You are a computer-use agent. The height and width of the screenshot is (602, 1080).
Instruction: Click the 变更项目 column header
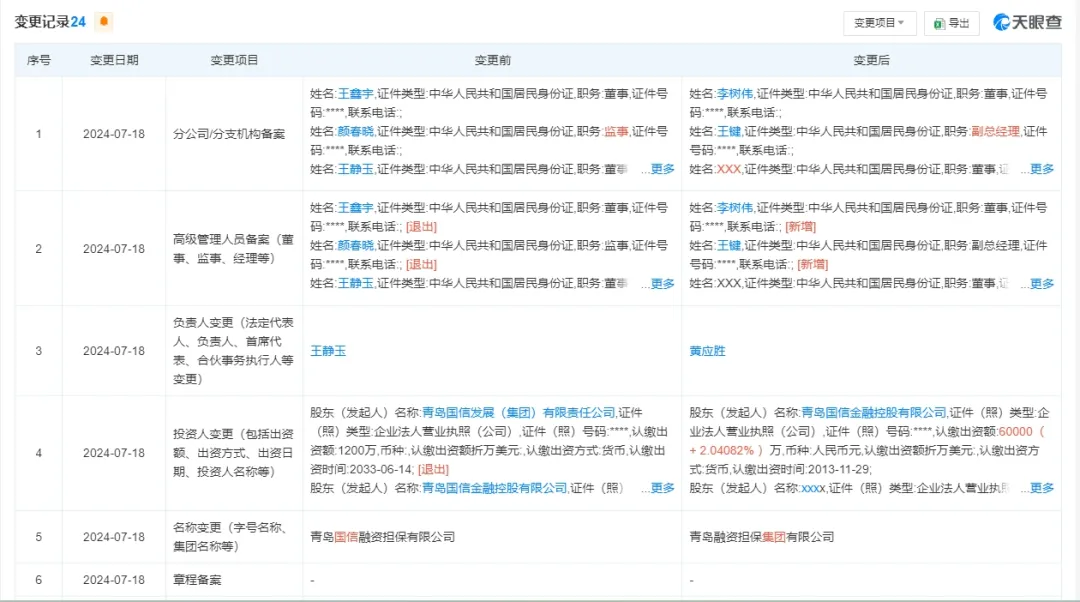[x=234, y=60]
